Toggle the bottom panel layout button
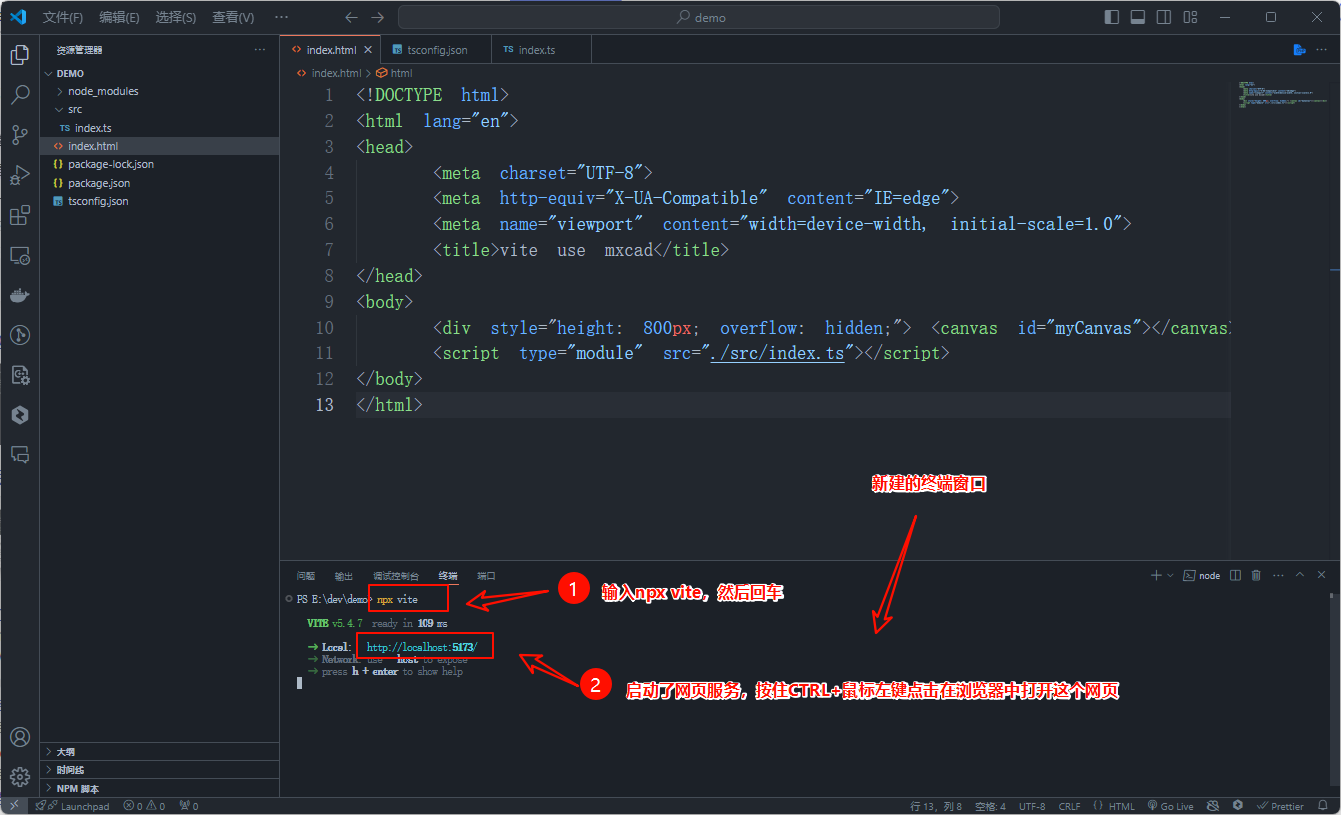The width and height of the screenshot is (1341, 815). click(1137, 17)
